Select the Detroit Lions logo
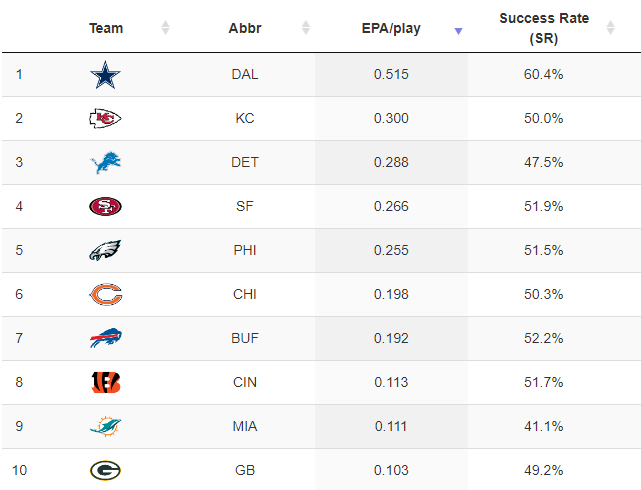Viewport: 641px width, 490px height. 105,163
